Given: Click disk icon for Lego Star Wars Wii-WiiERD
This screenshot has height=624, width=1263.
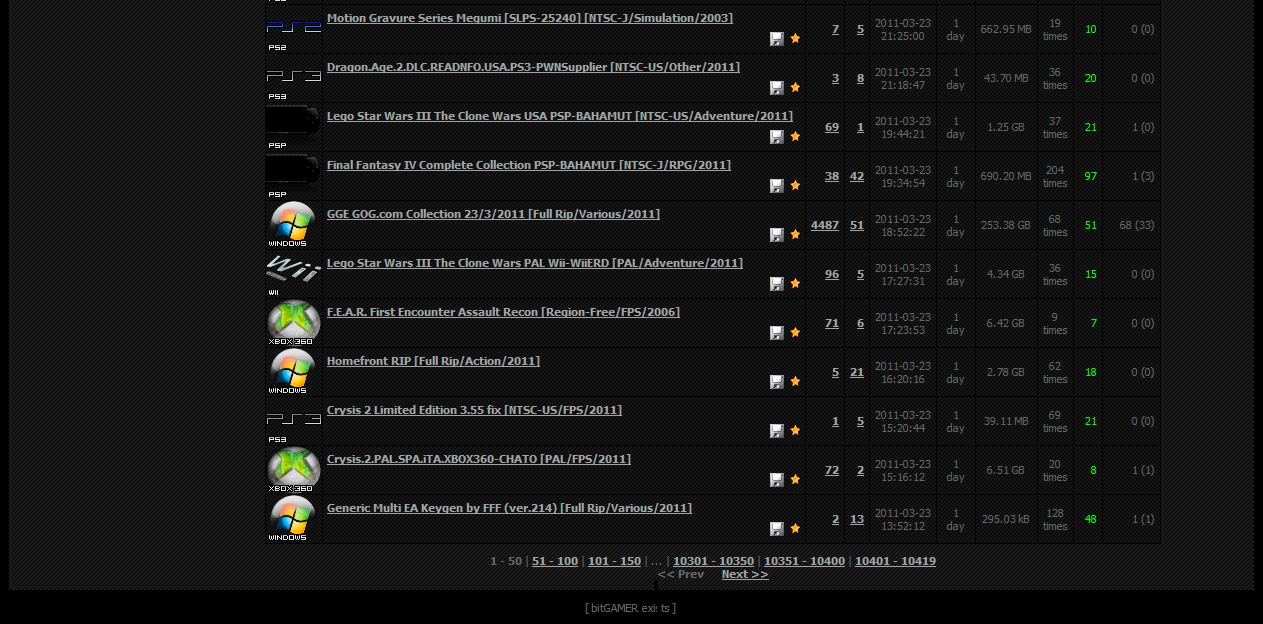Looking at the screenshot, I should coord(777,283).
